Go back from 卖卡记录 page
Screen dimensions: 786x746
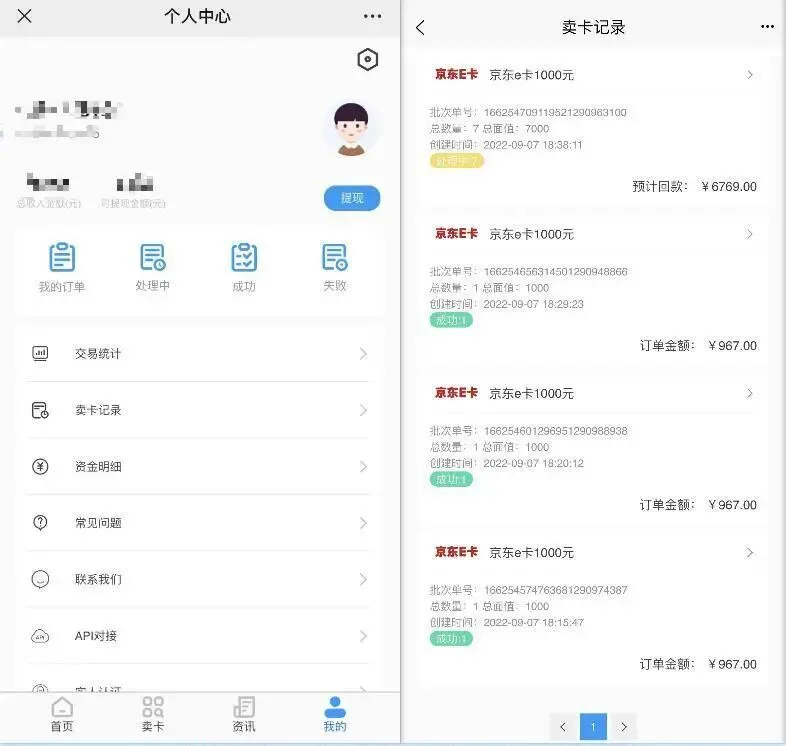[x=420, y=27]
